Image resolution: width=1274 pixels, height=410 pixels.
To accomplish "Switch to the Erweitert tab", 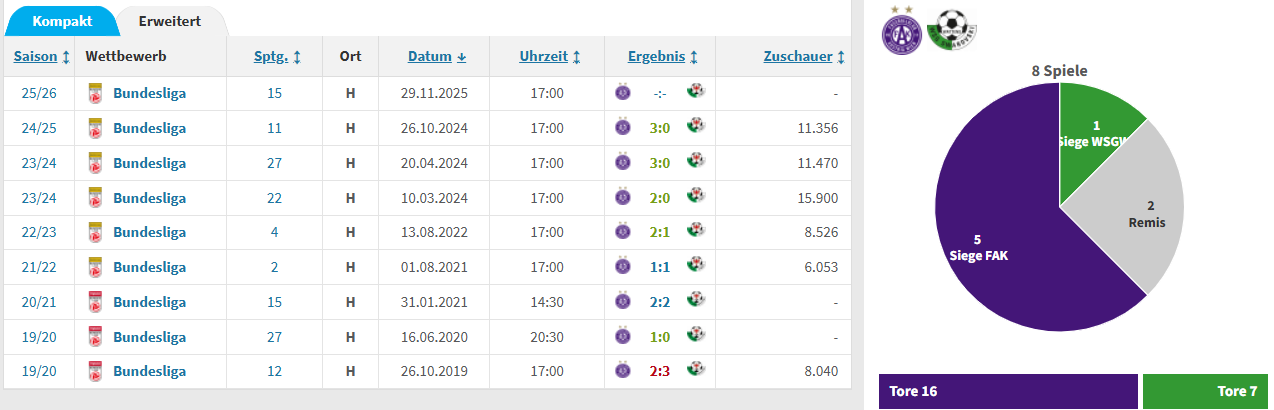I will coord(170,20).
